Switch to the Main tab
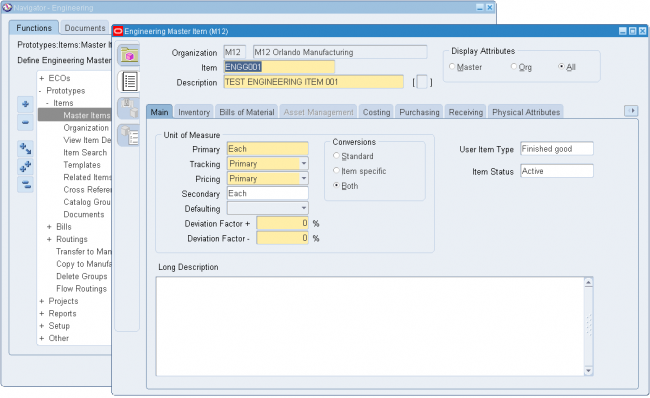Viewport: 650px width, 398px height. point(159,112)
